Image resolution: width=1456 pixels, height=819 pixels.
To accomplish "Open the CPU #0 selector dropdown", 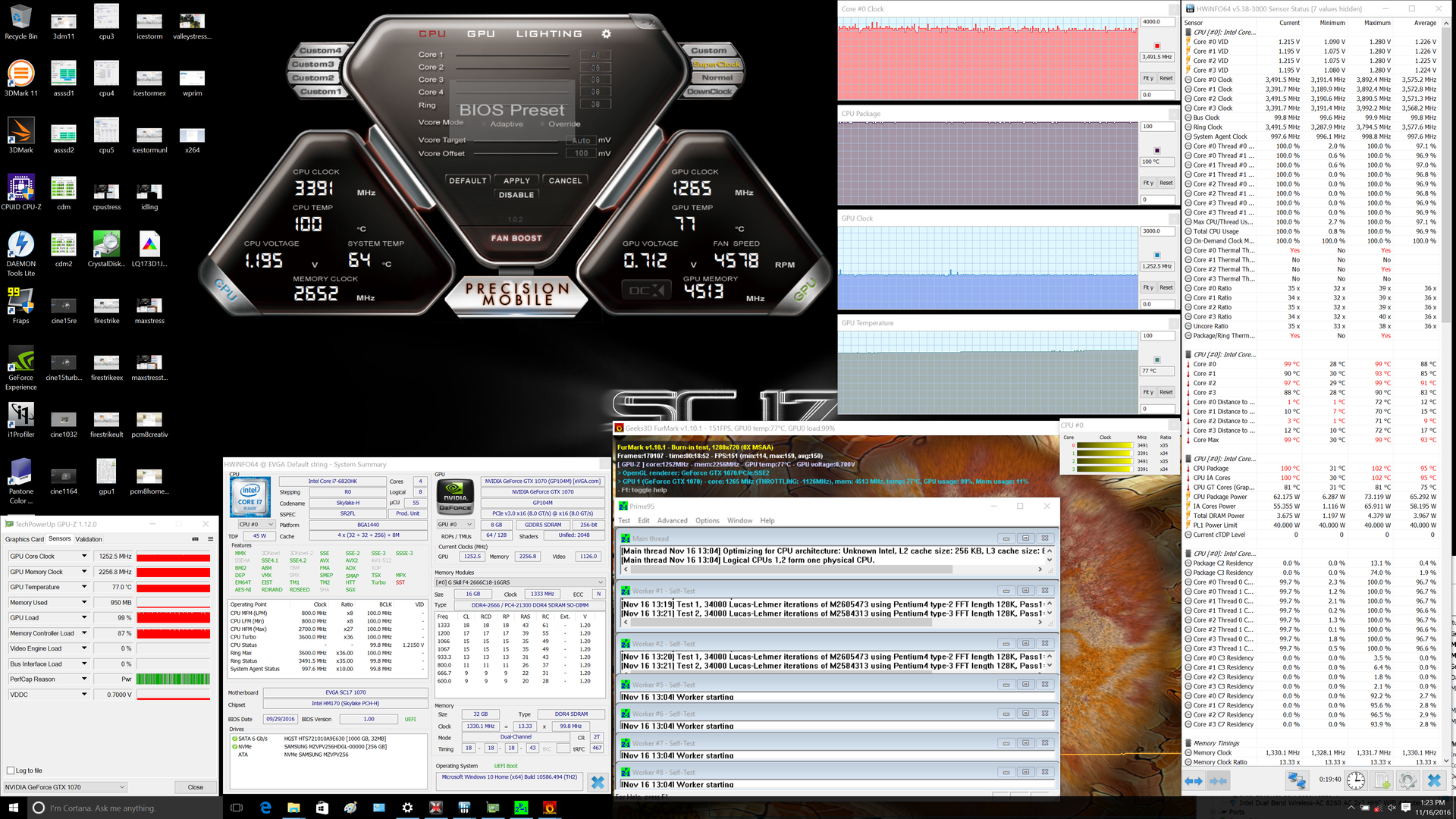I will click(256, 524).
